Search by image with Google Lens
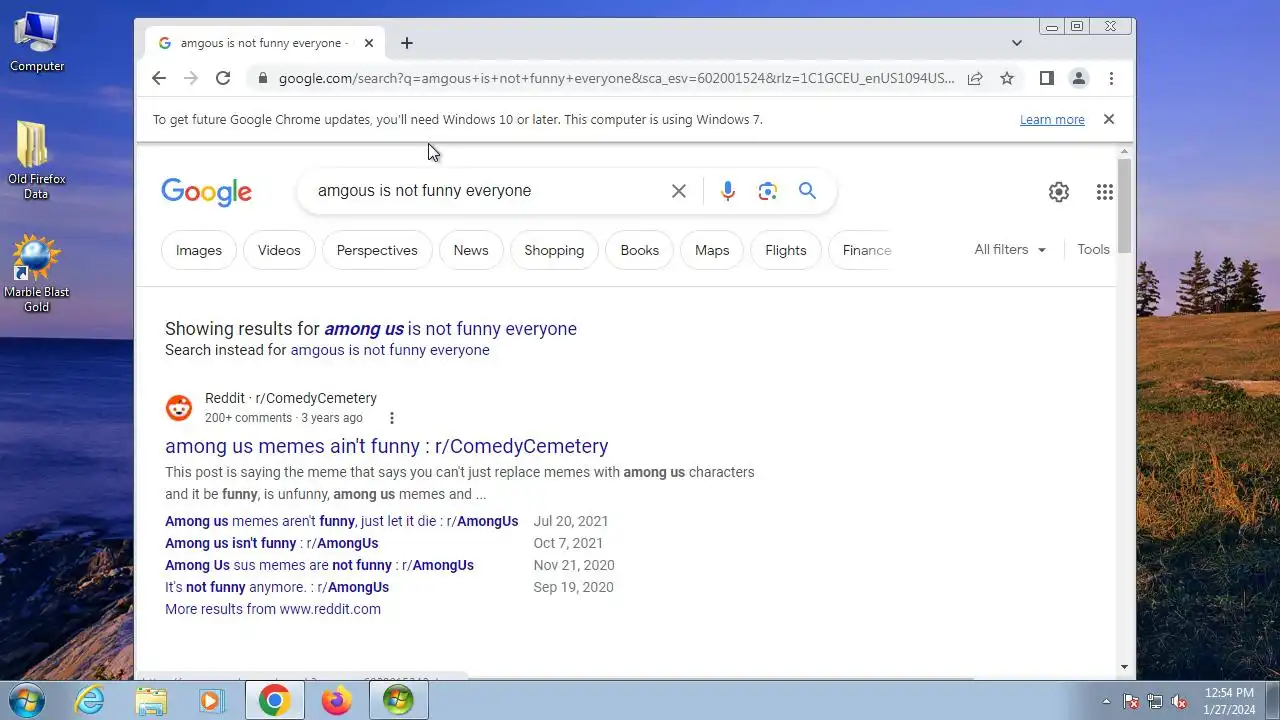1280x720 pixels. coord(768,191)
